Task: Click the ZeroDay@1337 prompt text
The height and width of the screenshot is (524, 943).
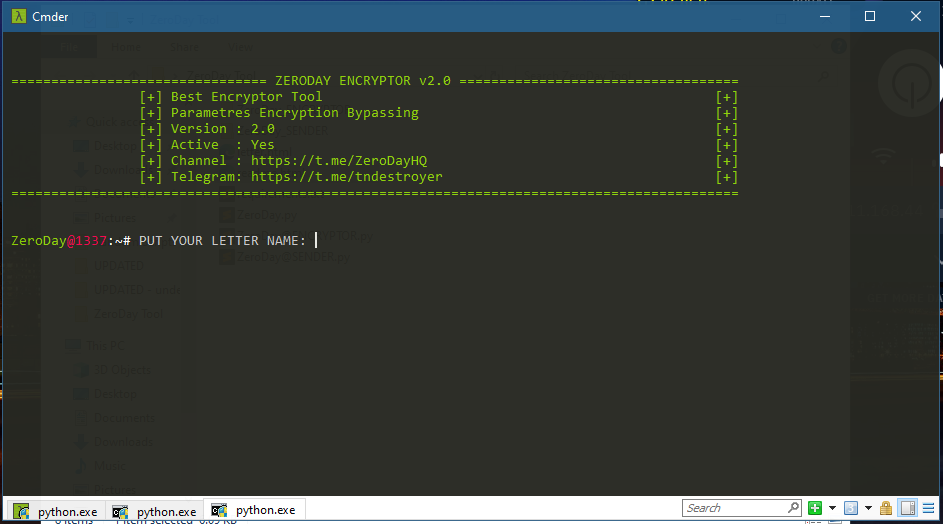Action: coord(59,241)
